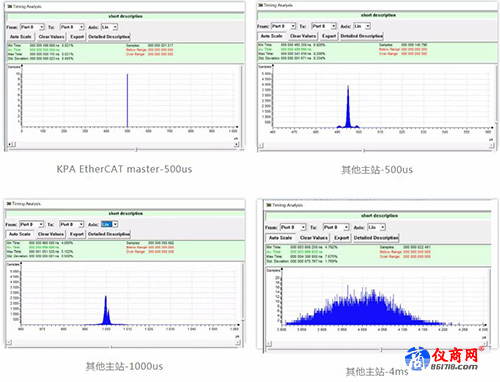Open Detailed Description in the 其他主站-500us window
The height and width of the screenshot is (382, 500).
tap(362, 36)
